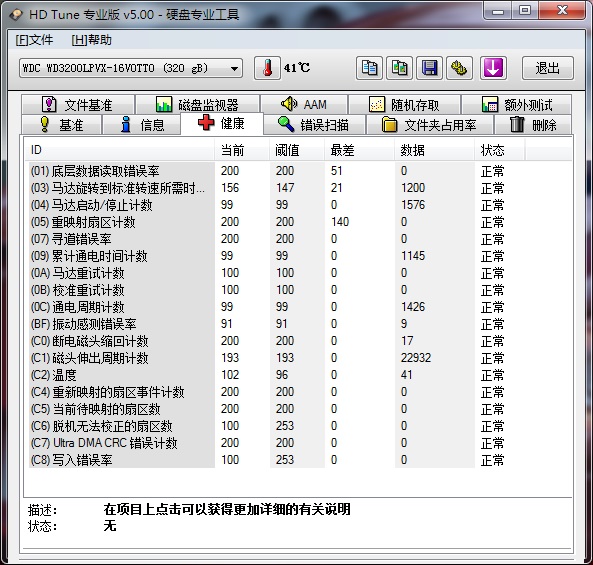Switch to the 文件基准 tab
Screen dimensions: 593x565
(78, 104)
